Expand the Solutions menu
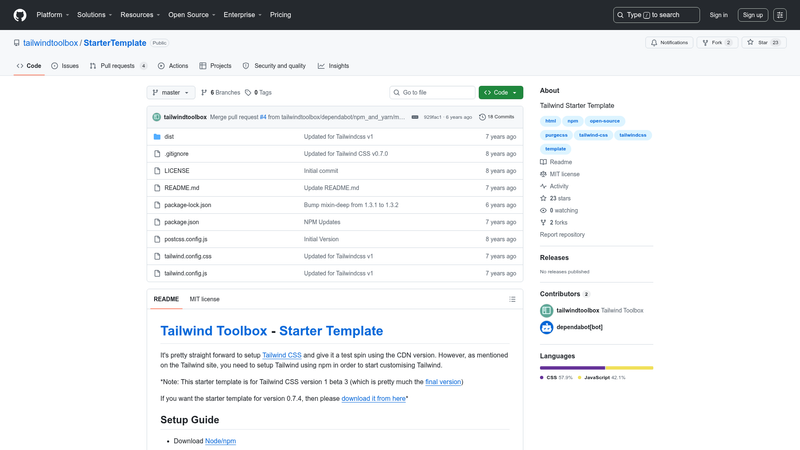800x450 pixels. 94,15
